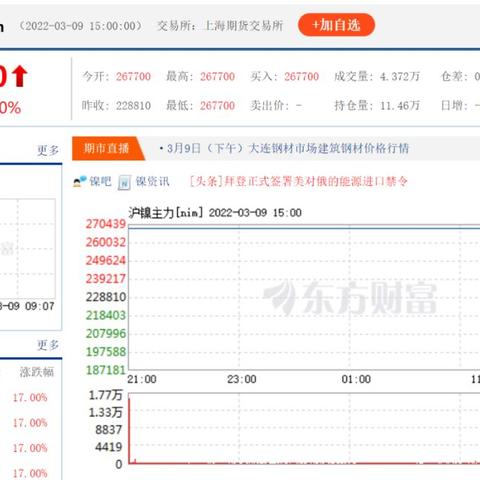The image size is (480, 480).
Task: Open the 头条 拜登正式签署 headline
Action: [298, 182]
